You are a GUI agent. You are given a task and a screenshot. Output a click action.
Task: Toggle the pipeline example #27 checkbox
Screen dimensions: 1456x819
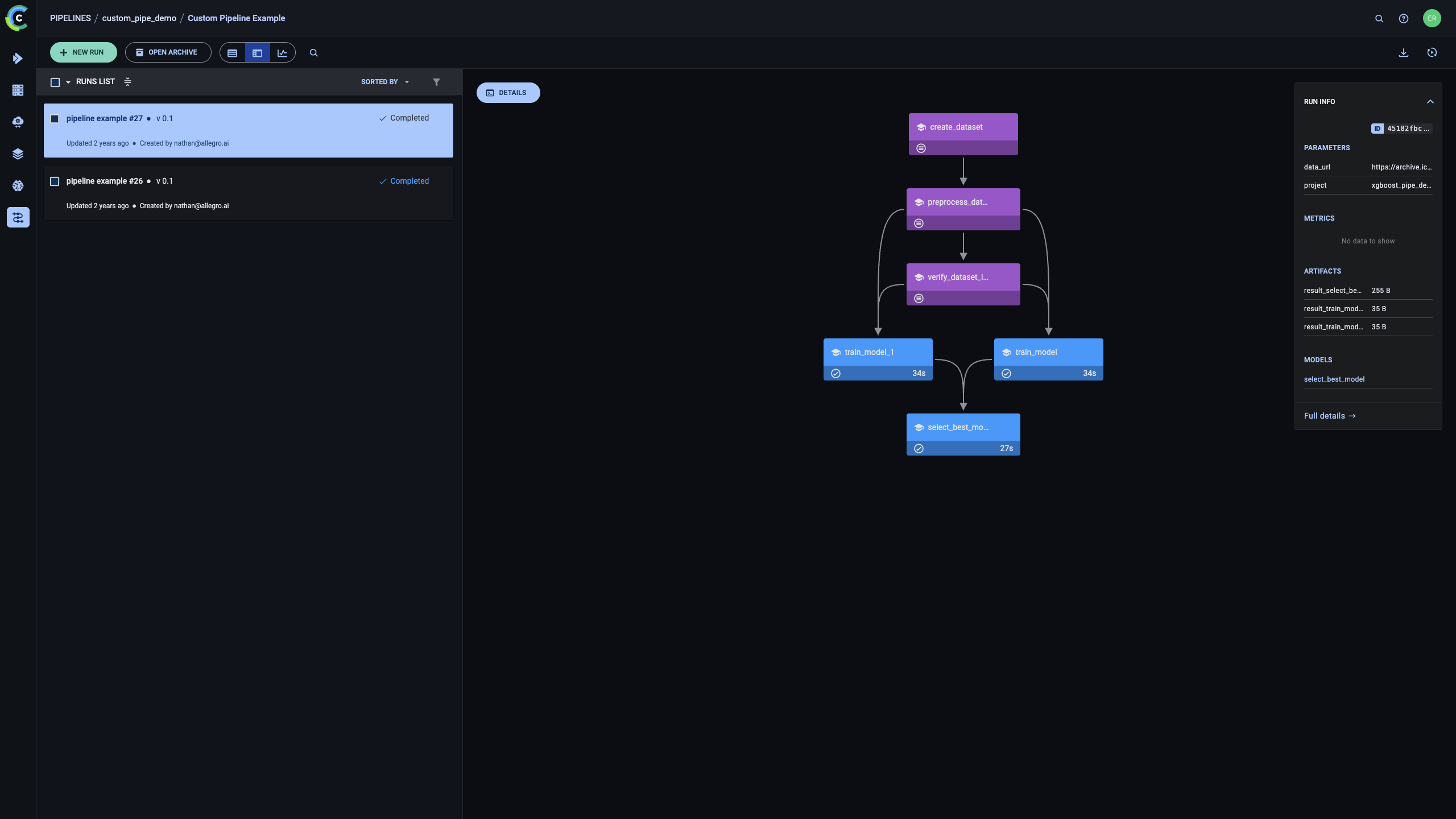(55, 119)
